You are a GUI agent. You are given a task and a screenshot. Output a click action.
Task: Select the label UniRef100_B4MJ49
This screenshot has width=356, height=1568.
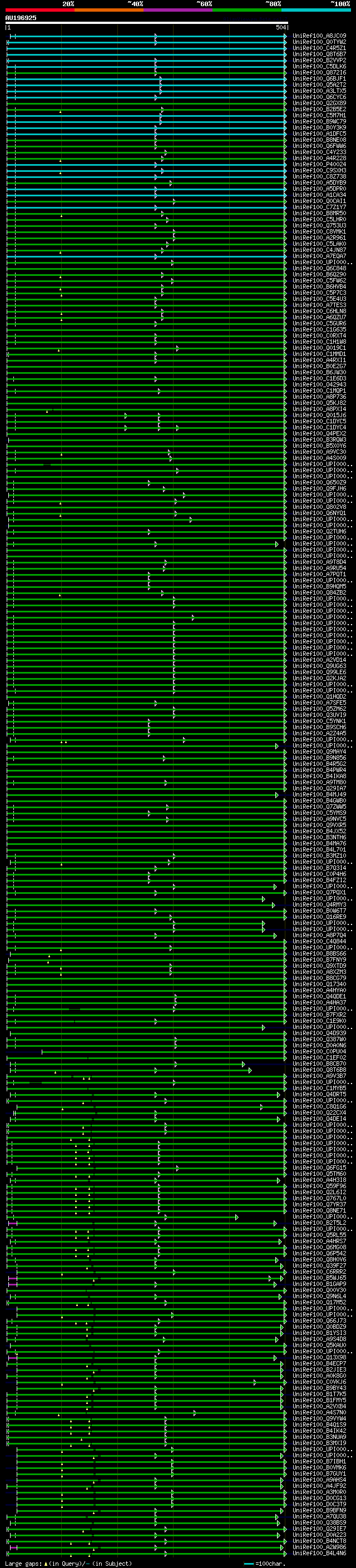319,794
